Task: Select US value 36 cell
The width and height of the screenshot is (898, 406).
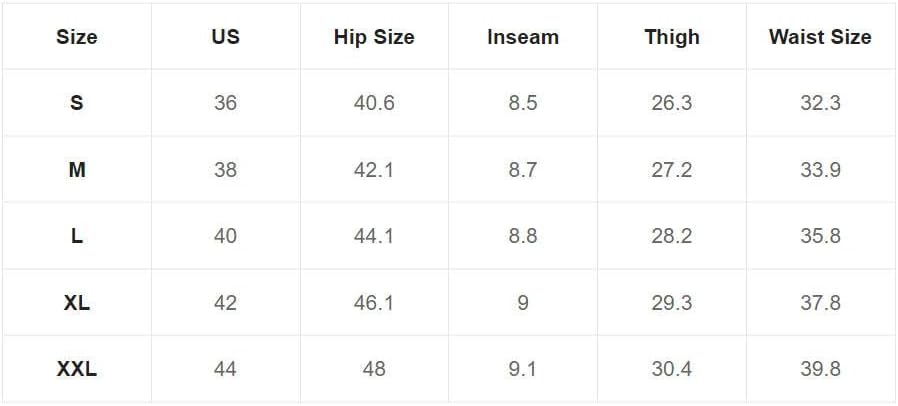Action: click(x=225, y=103)
